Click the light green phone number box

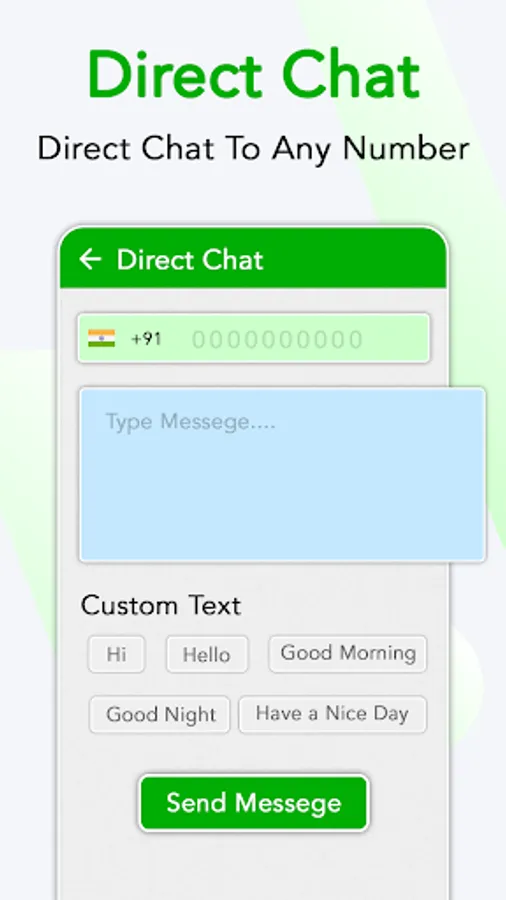[x=254, y=338]
